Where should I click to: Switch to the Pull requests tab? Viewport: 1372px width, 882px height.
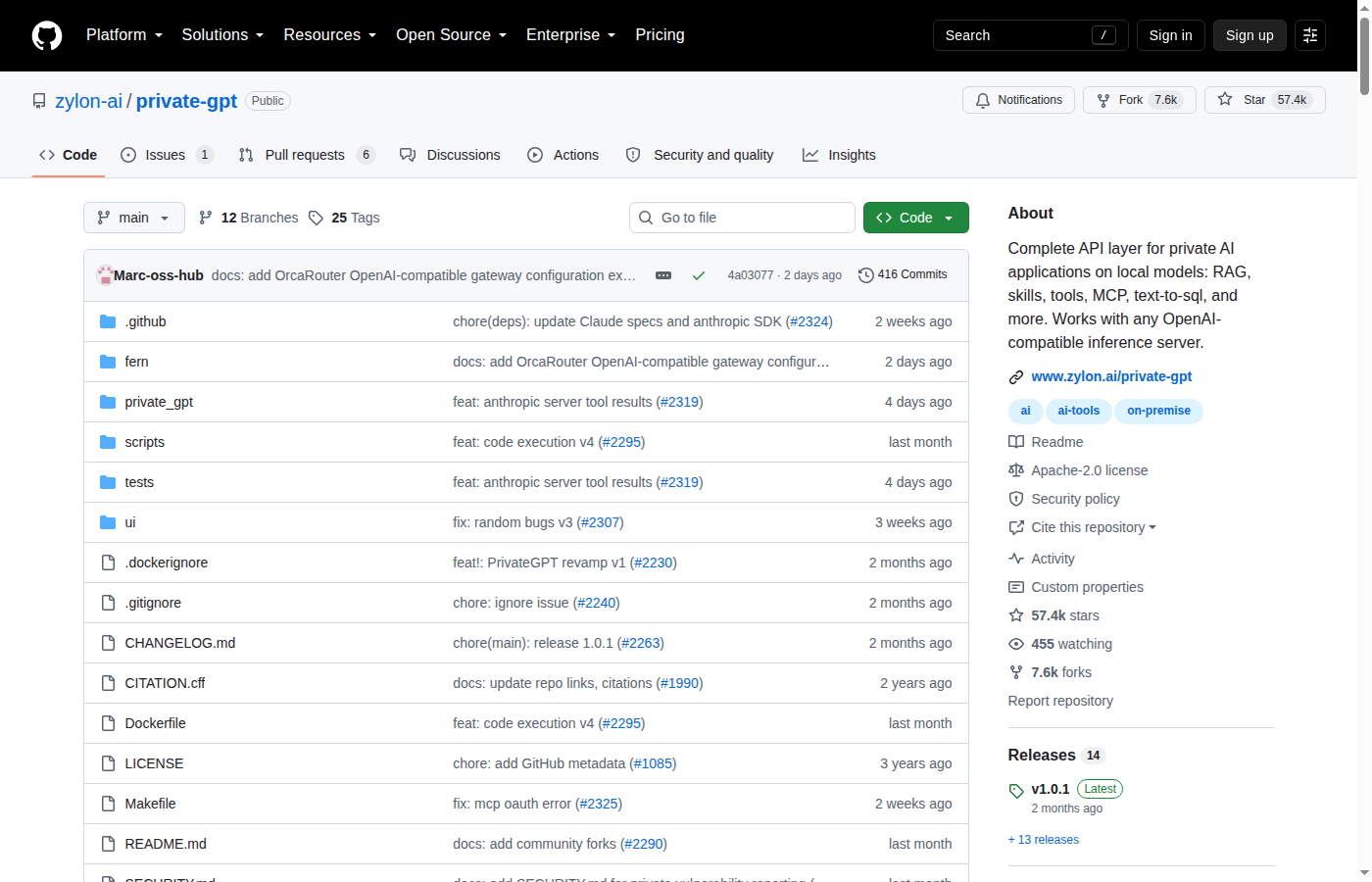click(307, 155)
